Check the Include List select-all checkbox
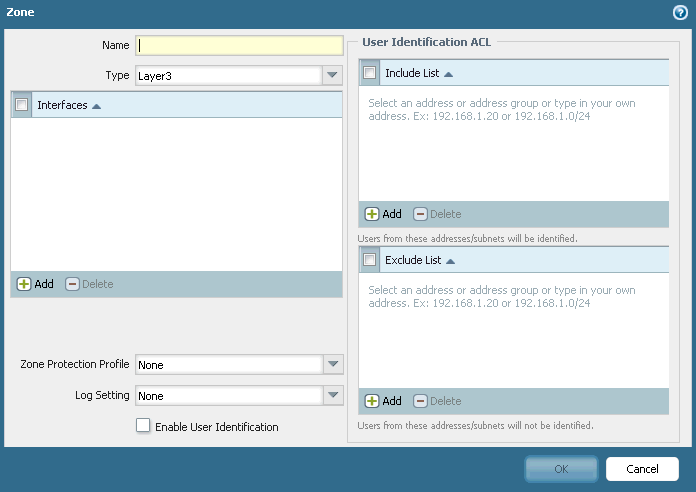This screenshot has height=492, width=696. tap(370, 73)
